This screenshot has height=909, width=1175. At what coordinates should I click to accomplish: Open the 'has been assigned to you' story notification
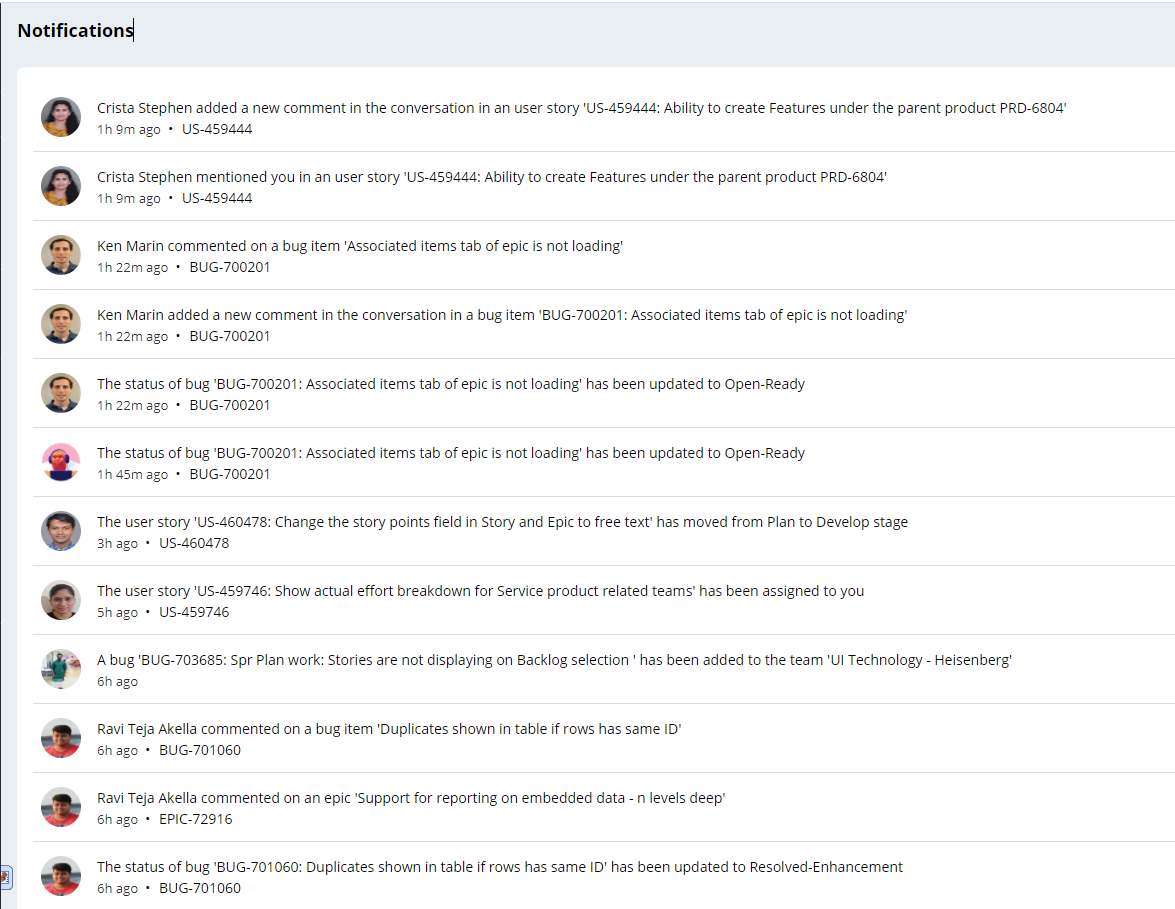480,591
